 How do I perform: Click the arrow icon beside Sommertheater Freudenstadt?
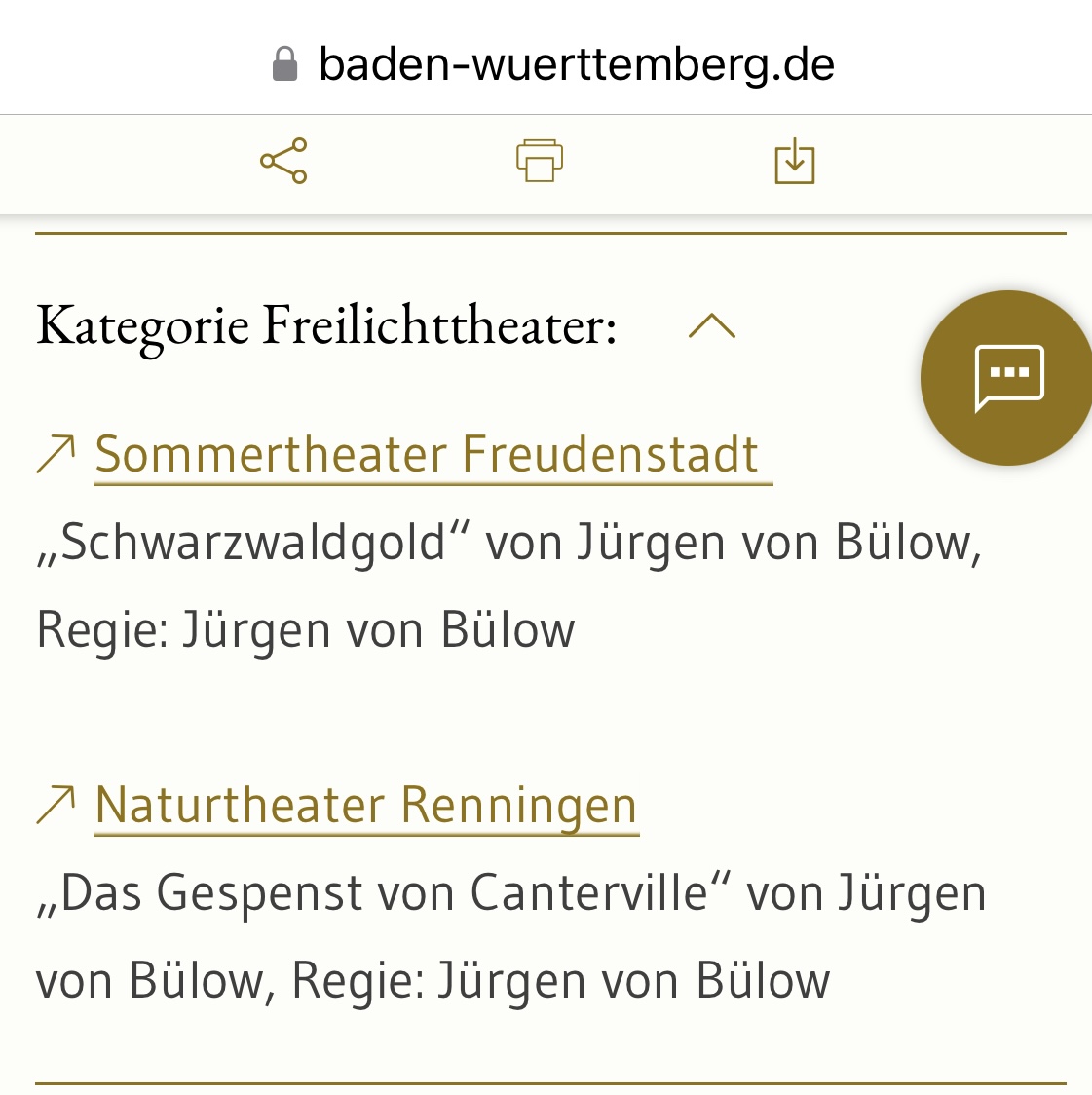tap(56, 454)
